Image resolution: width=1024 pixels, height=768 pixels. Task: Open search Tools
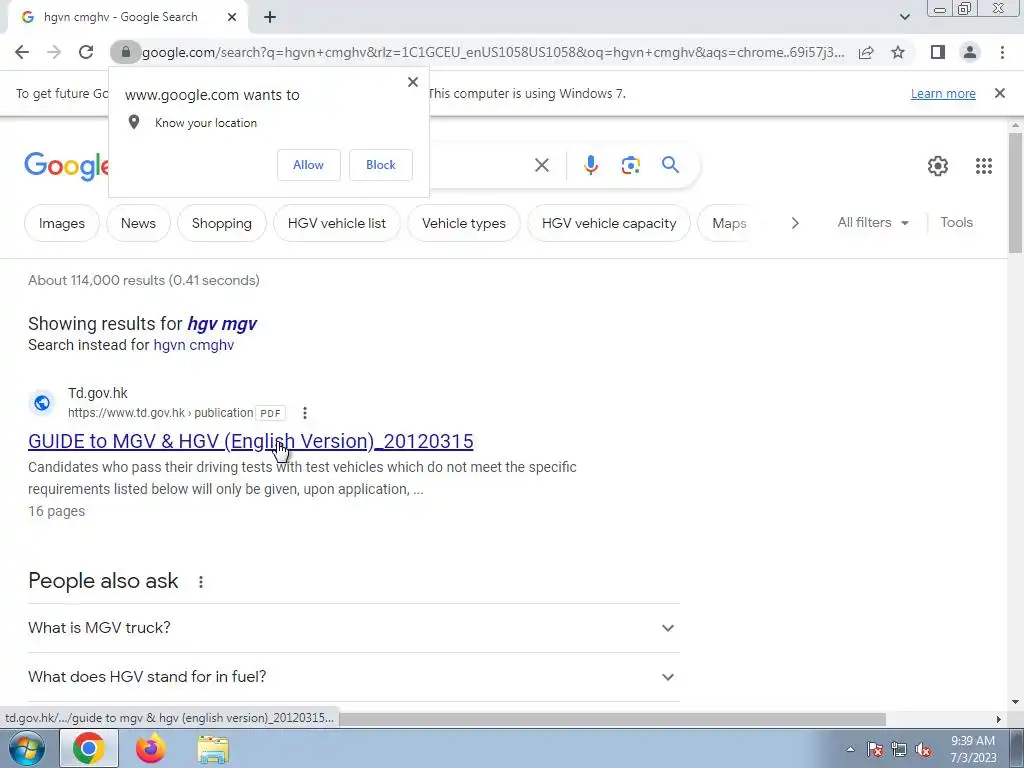[957, 223]
